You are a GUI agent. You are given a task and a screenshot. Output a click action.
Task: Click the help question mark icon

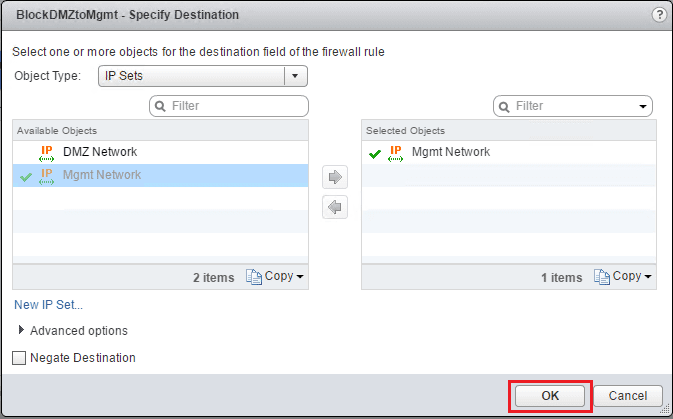tap(659, 15)
